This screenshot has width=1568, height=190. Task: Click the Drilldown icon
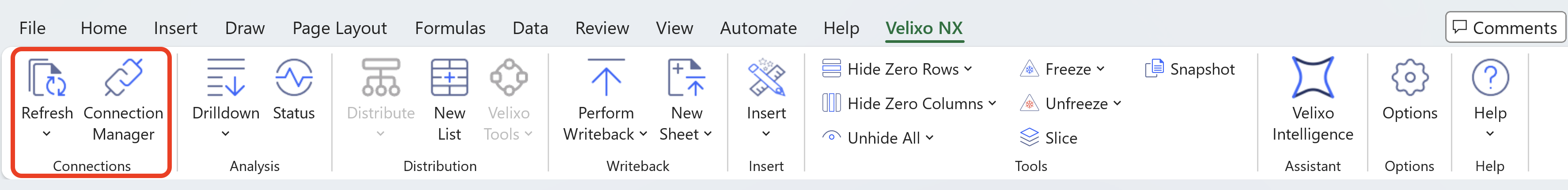pyautogui.click(x=225, y=79)
